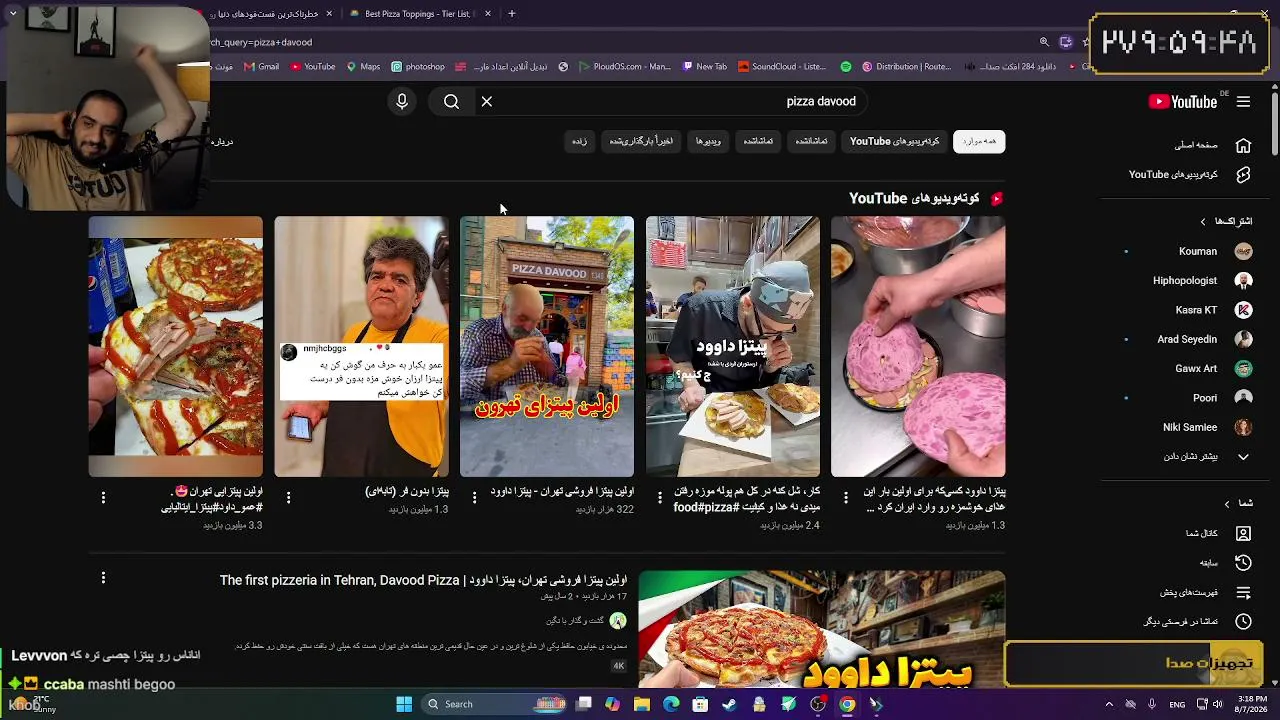Open the Shorts icon in sidebar
The width and height of the screenshot is (1280, 720).
1243,174
